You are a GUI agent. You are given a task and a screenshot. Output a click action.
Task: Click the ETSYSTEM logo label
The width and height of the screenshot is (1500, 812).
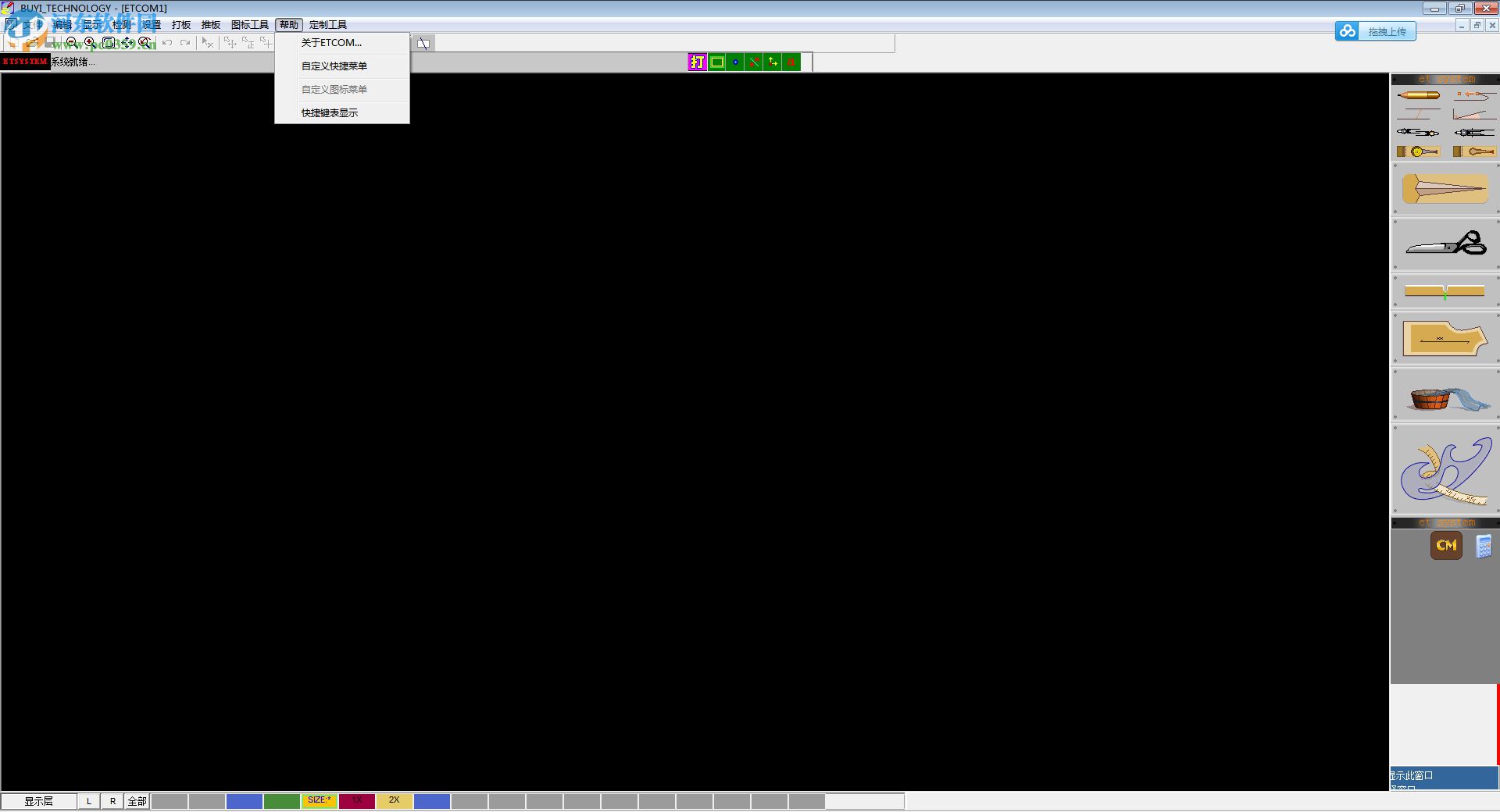coord(25,62)
